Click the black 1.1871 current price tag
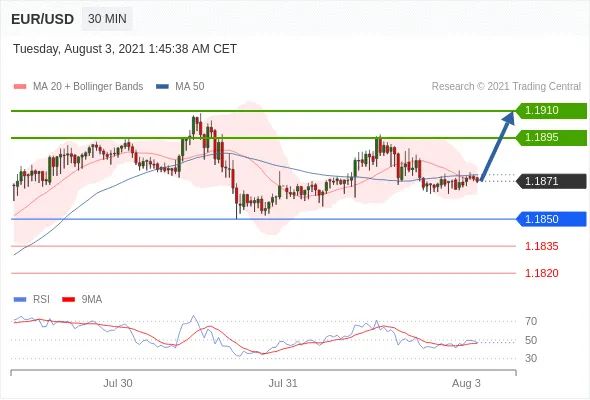Viewport: 590px width, 400px height. 551,181
